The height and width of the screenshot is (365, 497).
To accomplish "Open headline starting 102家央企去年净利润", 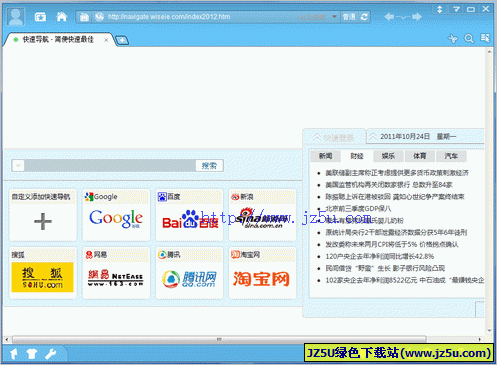I will point(405,280).
